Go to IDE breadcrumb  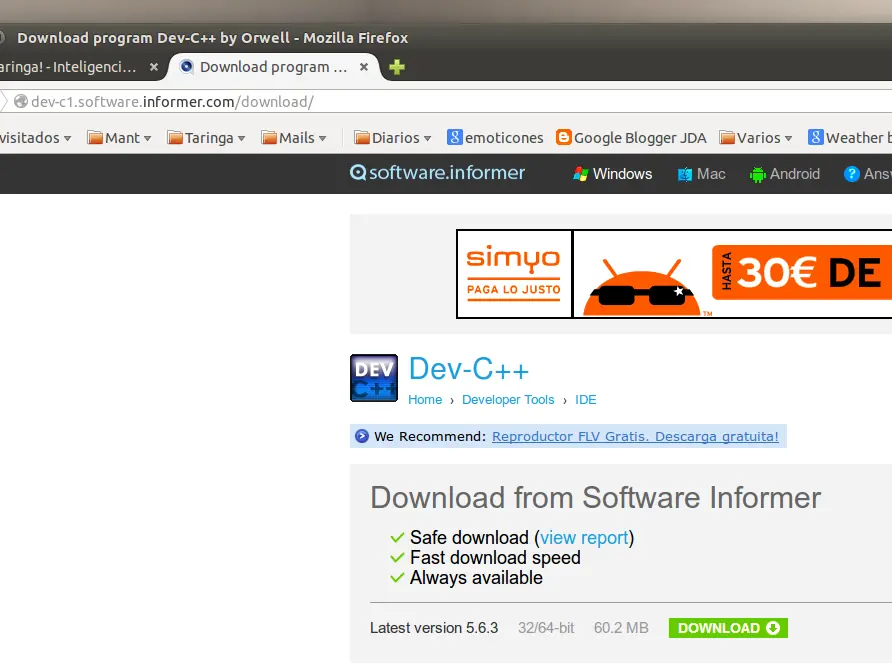click(x=585, y=399)
